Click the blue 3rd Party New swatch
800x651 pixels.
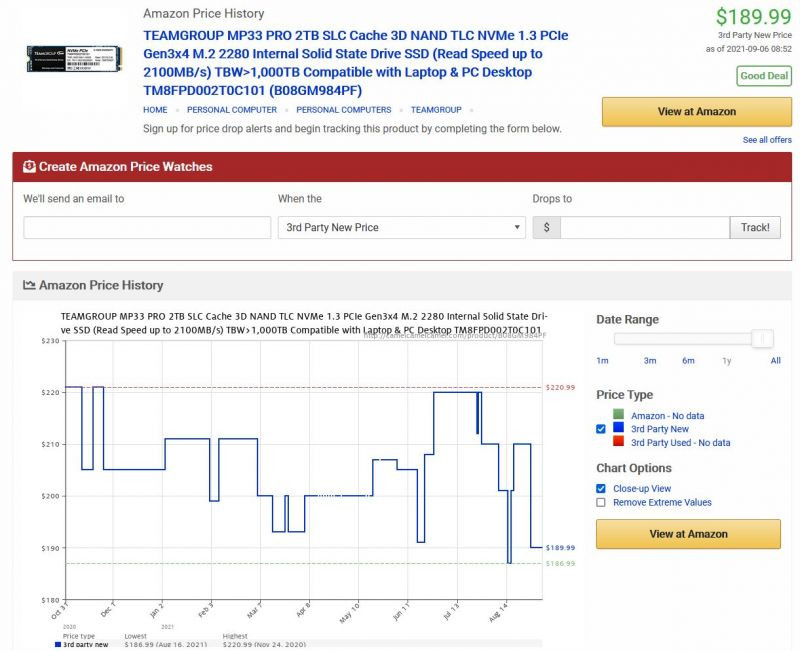click(618, 427)
